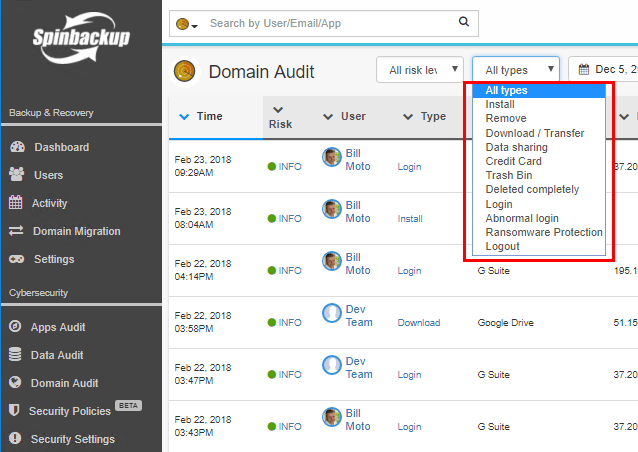Click Feb 22, 2018 03:43PM timestamp
Viewport: 638px width, 452px height.
click(203, 426)
